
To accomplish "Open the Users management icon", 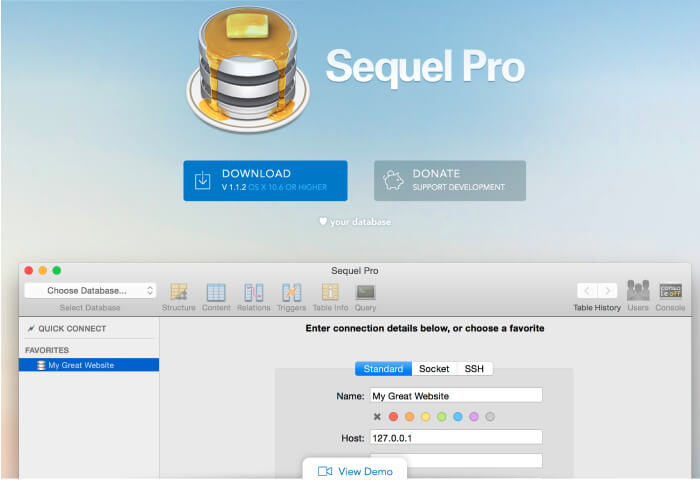I will [x=638, y=291].
